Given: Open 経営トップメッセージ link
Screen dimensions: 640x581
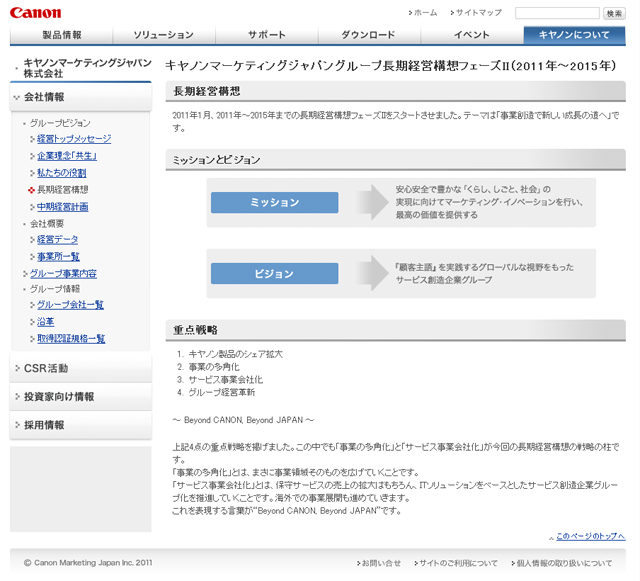Looking at the screenshot, I should tap(74, 139).
